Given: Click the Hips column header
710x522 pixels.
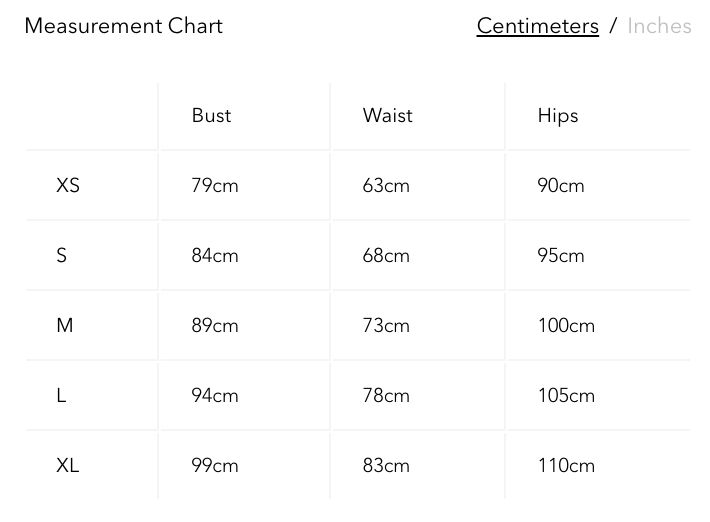Looking at the screenshot, I should point(557,116).
